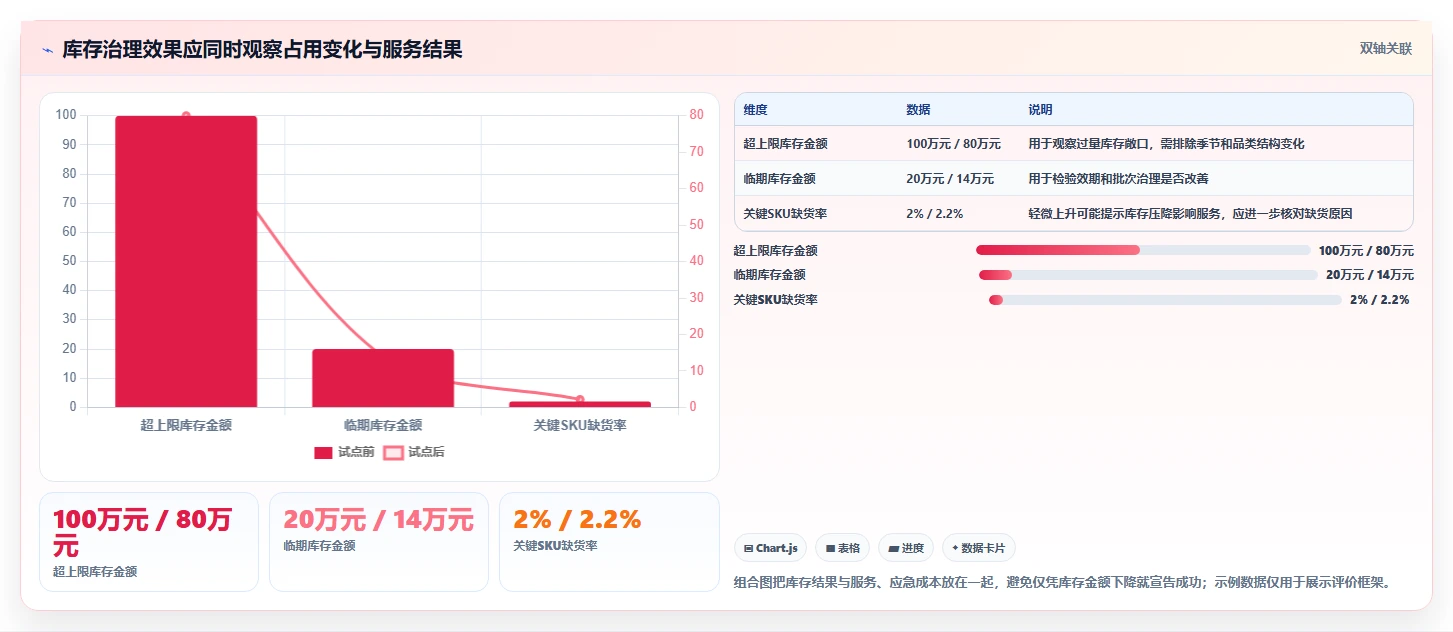Click progress value 2% / 2.2% at bar end
Screen dimensions: 1453x632
pos(1379,300)
